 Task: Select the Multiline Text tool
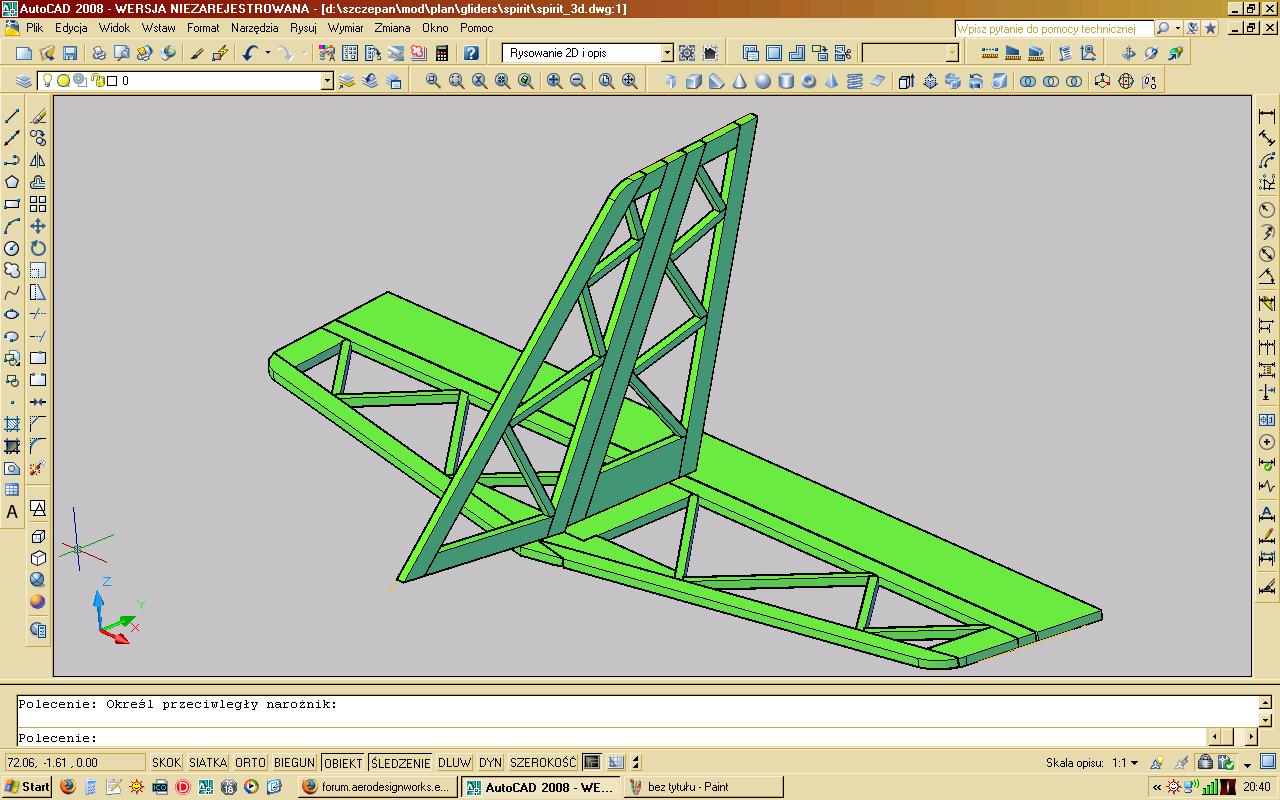pos(12,512)
